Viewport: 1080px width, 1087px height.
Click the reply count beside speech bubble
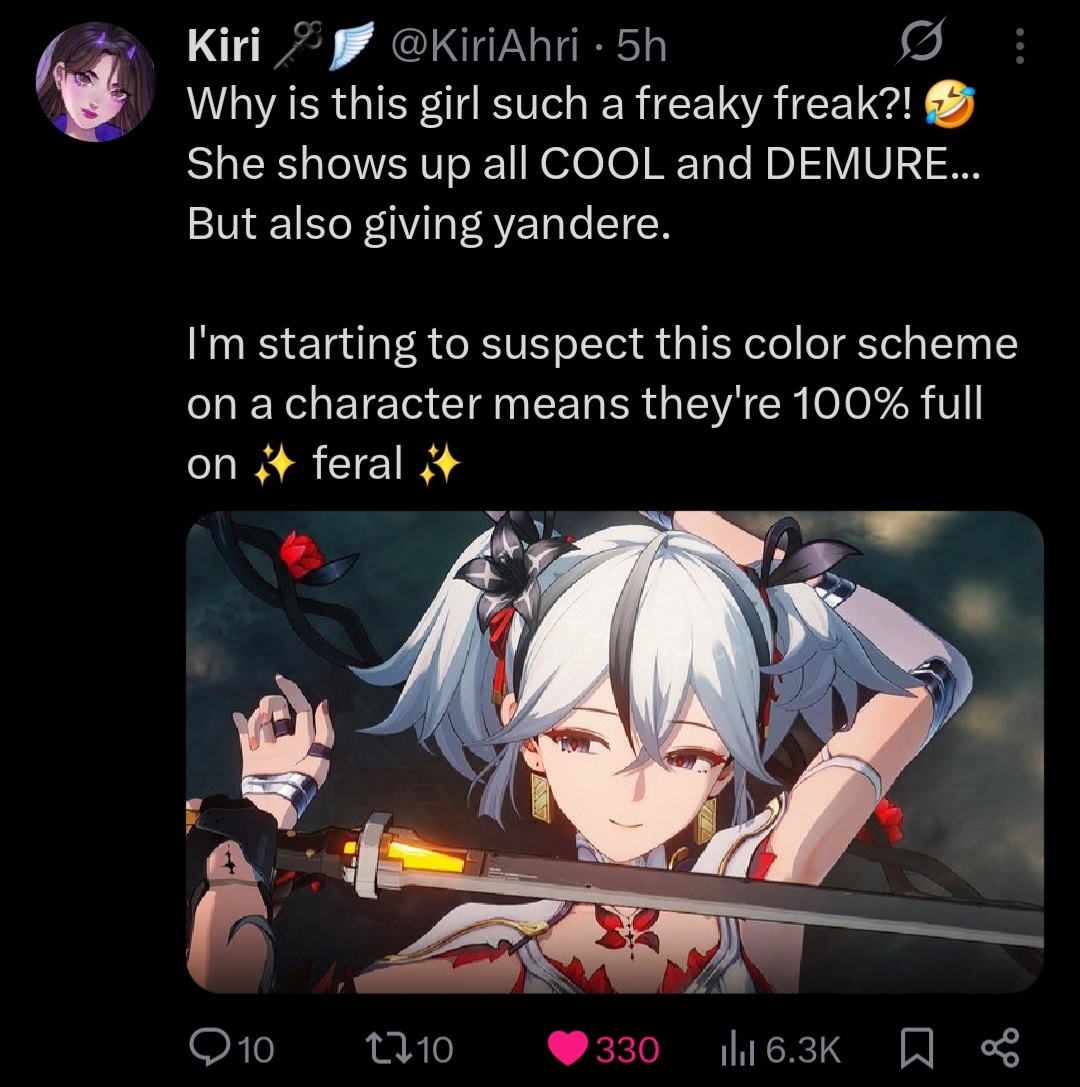point(256,1049)
